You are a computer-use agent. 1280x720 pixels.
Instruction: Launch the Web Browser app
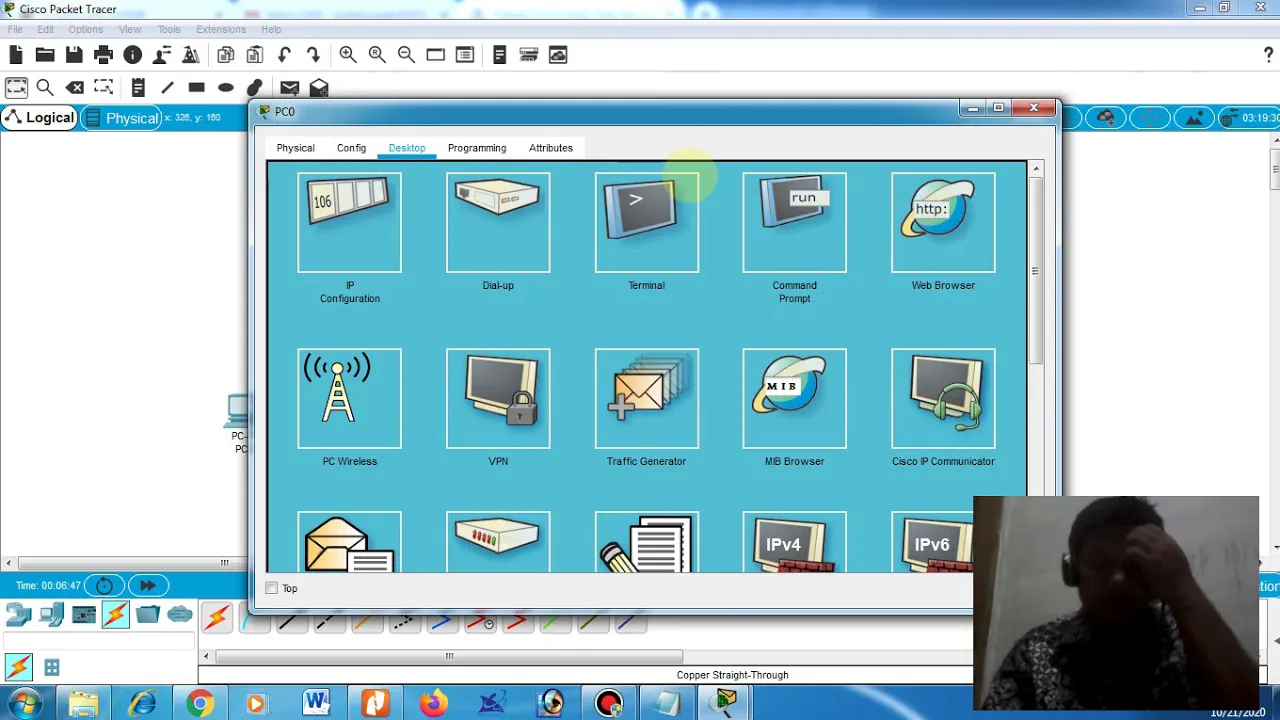[943, 222]
